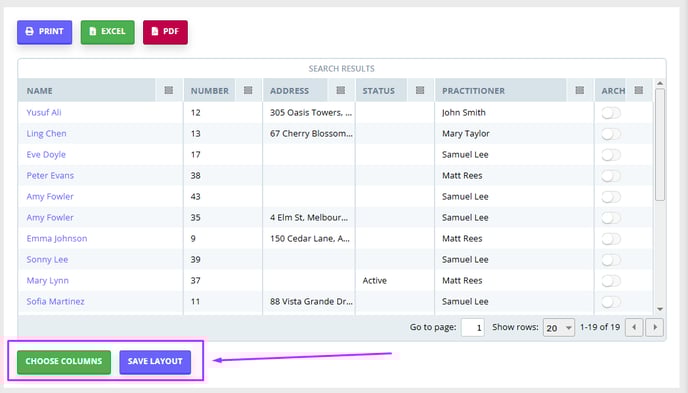Sort by the PRACTITIONER column header
The image size is (688, 393).
click(473, 91)
